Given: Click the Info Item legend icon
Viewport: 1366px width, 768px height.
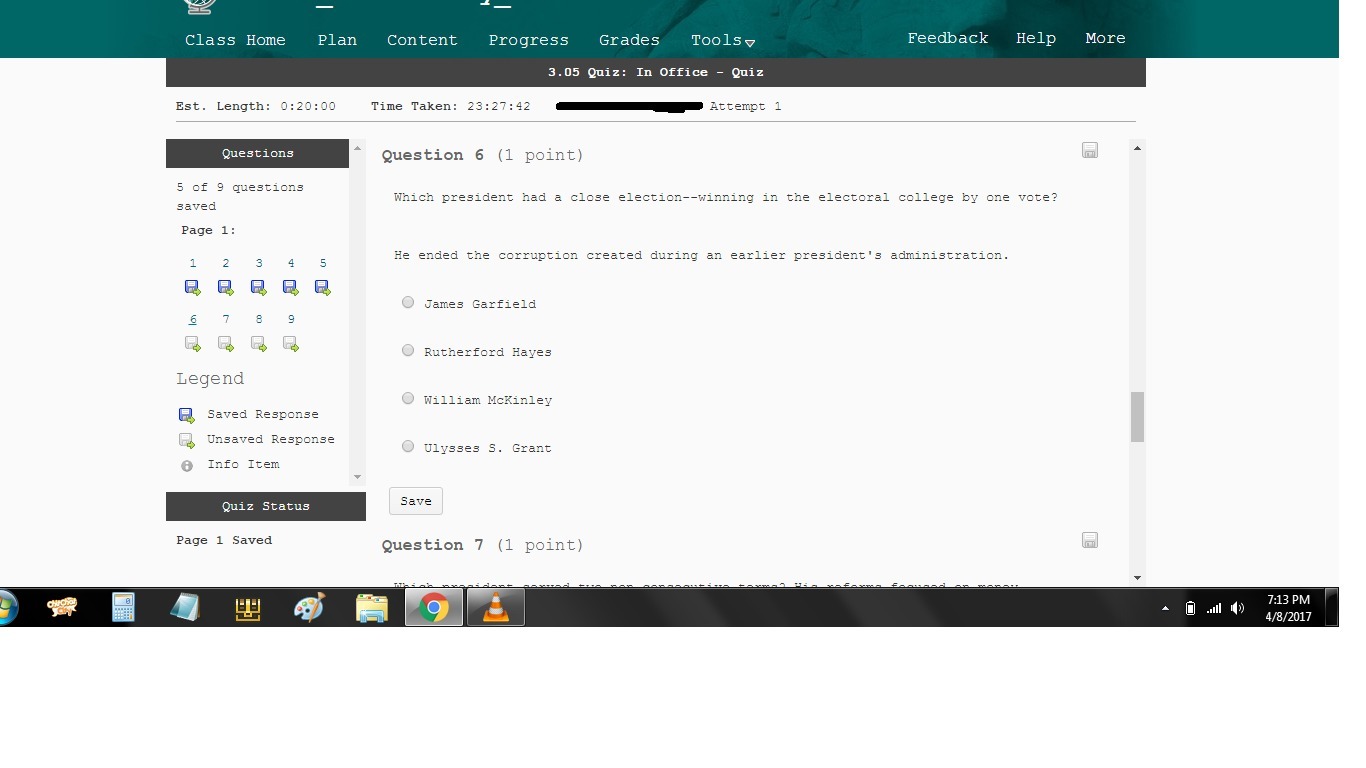Looking at the screenshot, I should coord(187,466).
